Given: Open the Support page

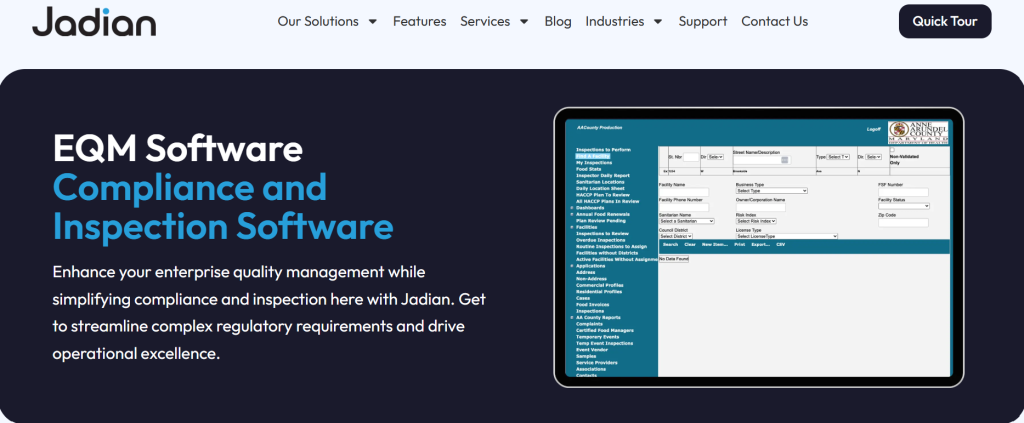Looking at the screenshot, I should pyautogui.click(x=703, y=22).
